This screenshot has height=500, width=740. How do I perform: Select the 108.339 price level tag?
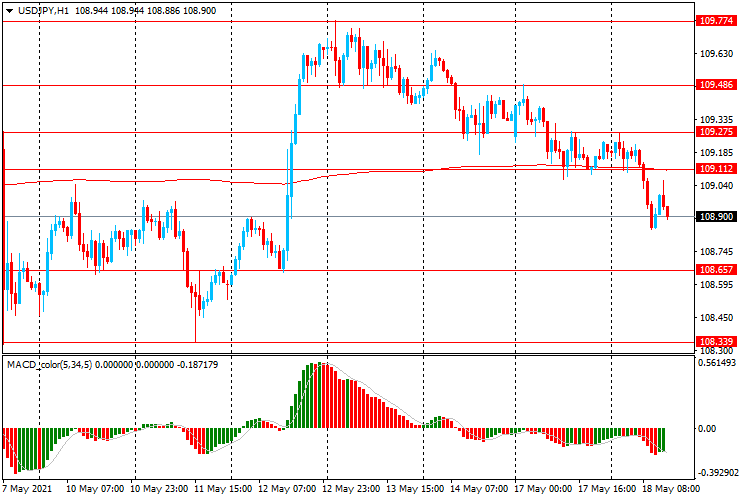click(x=716, y=342)
